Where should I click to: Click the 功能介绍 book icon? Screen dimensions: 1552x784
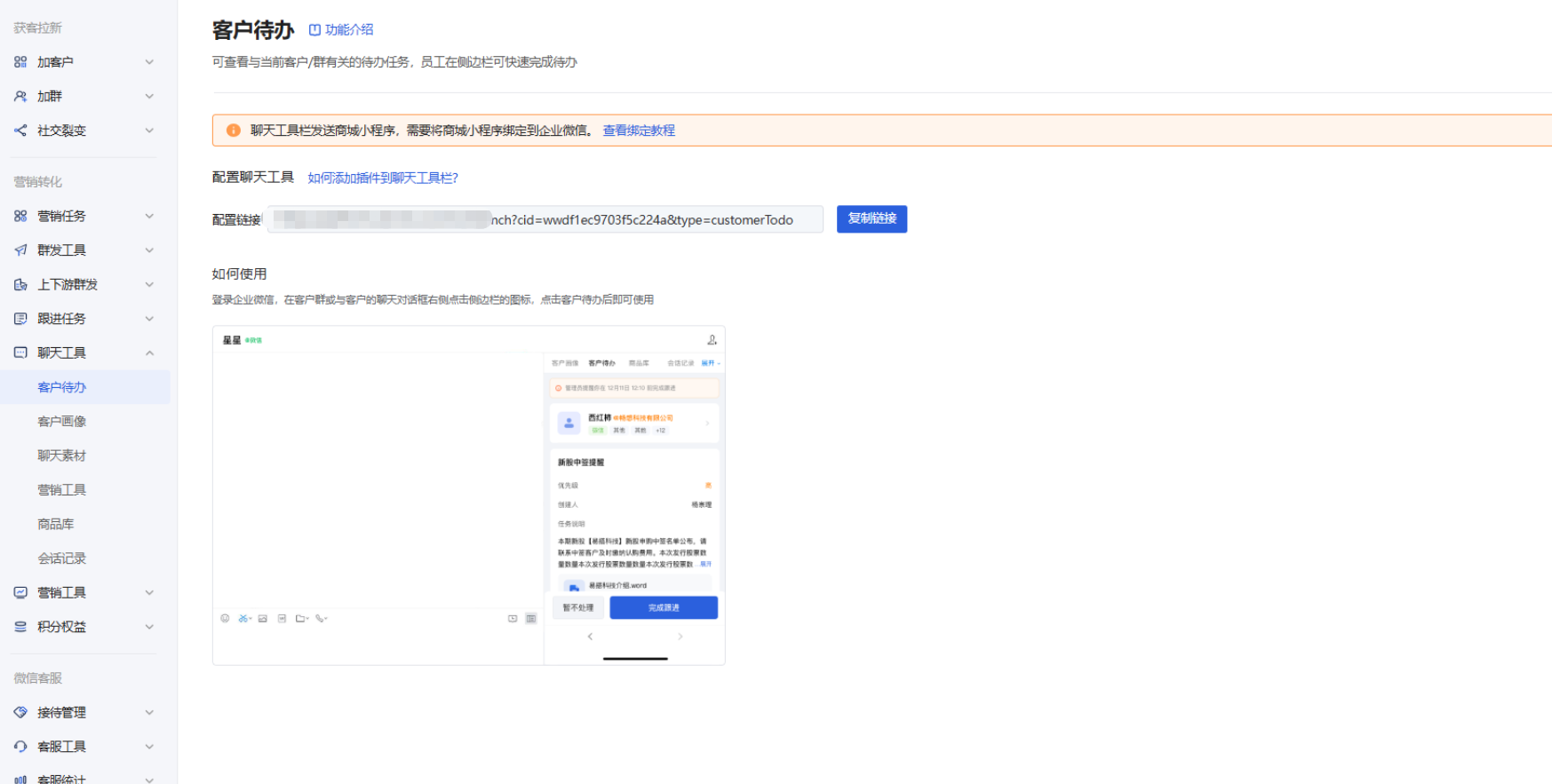[314, 30]
